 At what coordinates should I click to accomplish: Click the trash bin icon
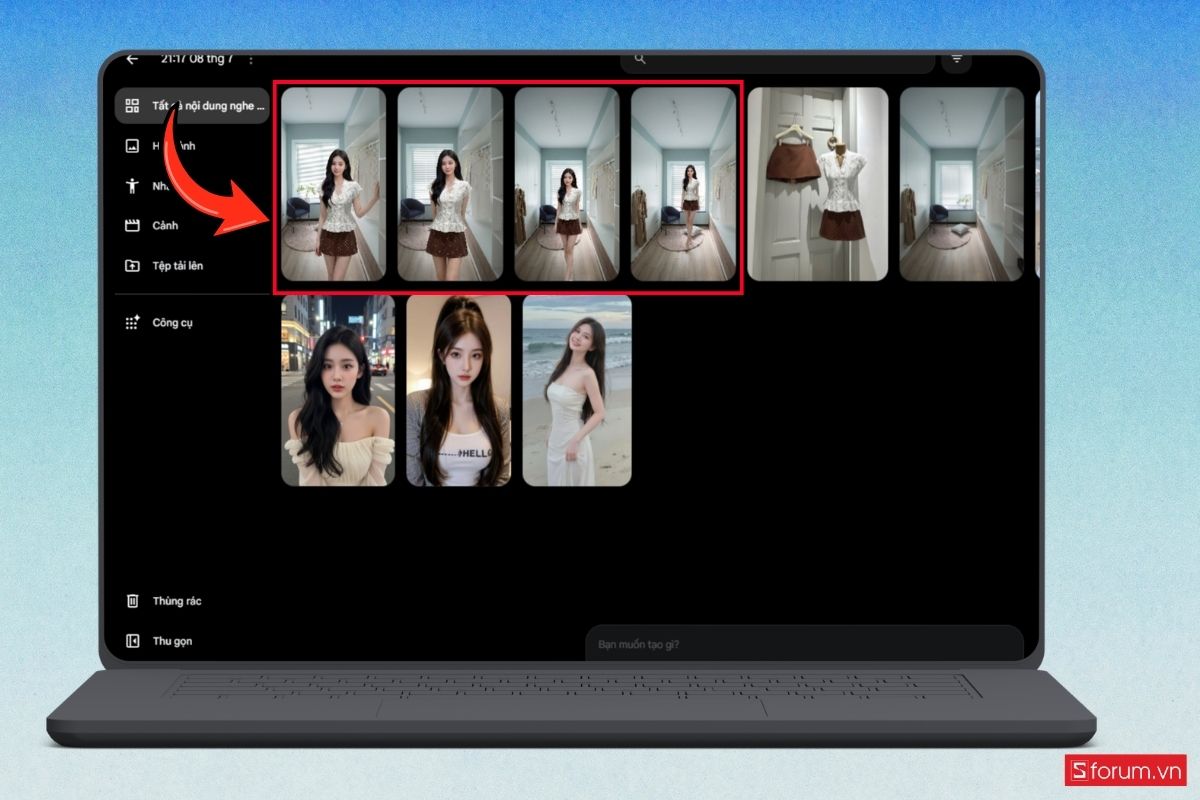click(132, 601)
